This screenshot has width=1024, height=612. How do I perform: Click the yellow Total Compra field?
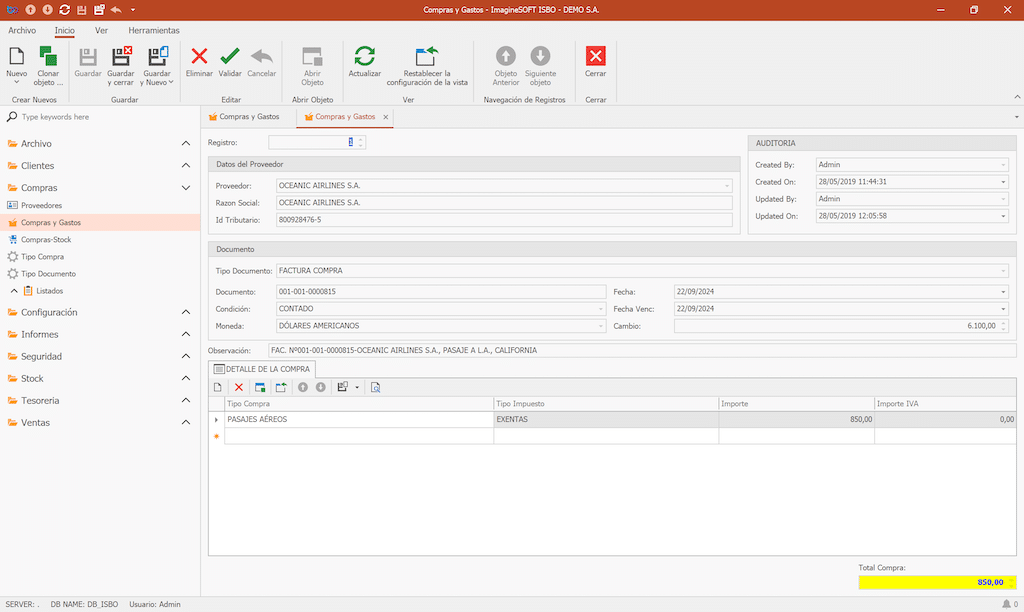click(x=933, y=582)
